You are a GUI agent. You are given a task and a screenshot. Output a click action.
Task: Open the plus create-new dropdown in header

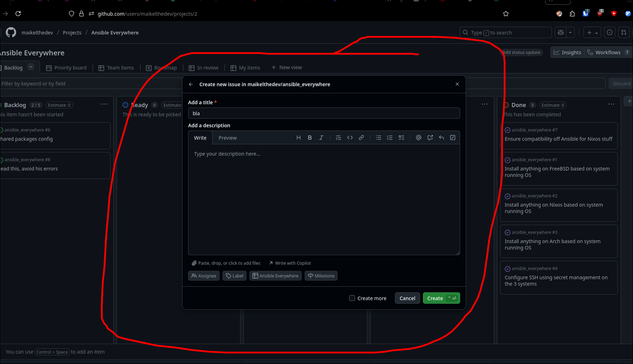tap(592, 32)
